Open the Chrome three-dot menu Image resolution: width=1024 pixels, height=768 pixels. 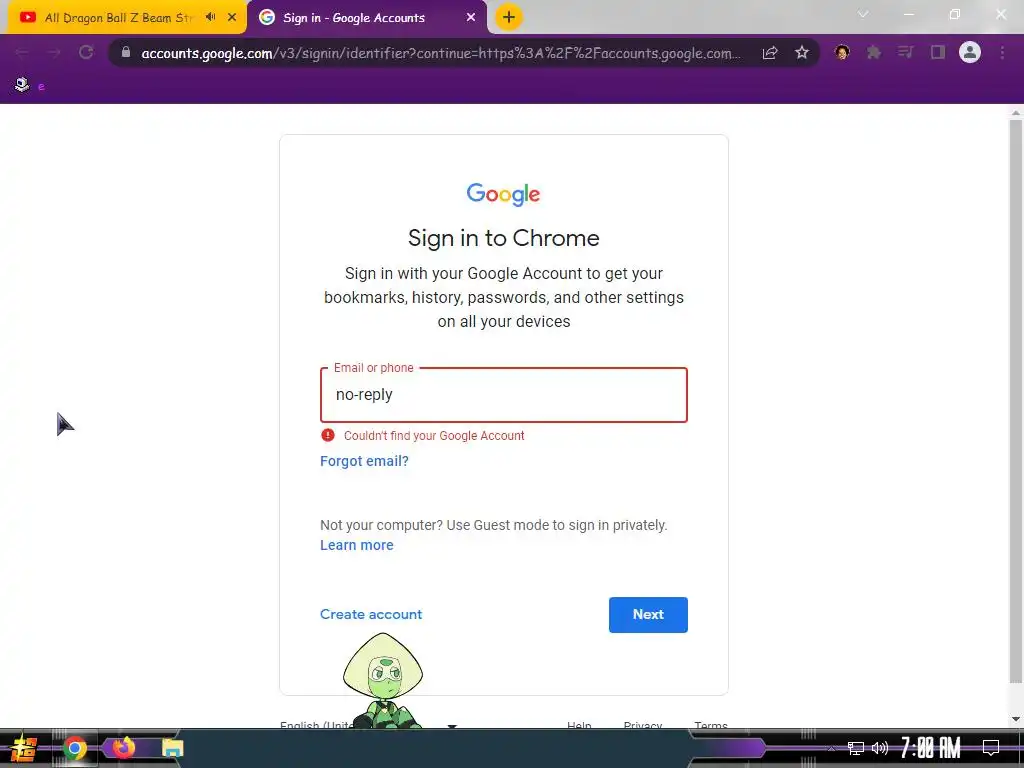point(1002,52)
